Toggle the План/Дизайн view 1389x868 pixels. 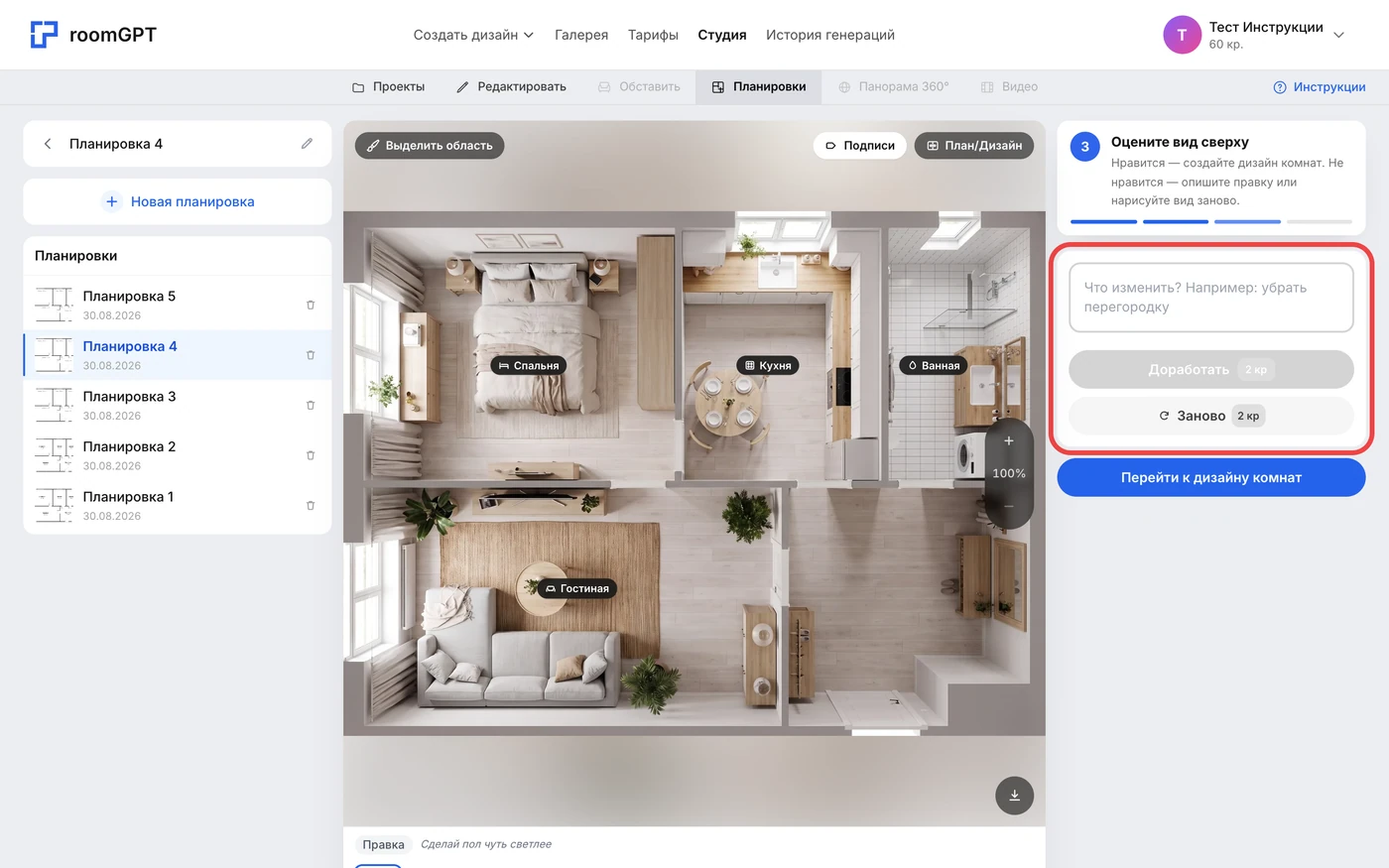pyautogui.click(x=973, y=145)
